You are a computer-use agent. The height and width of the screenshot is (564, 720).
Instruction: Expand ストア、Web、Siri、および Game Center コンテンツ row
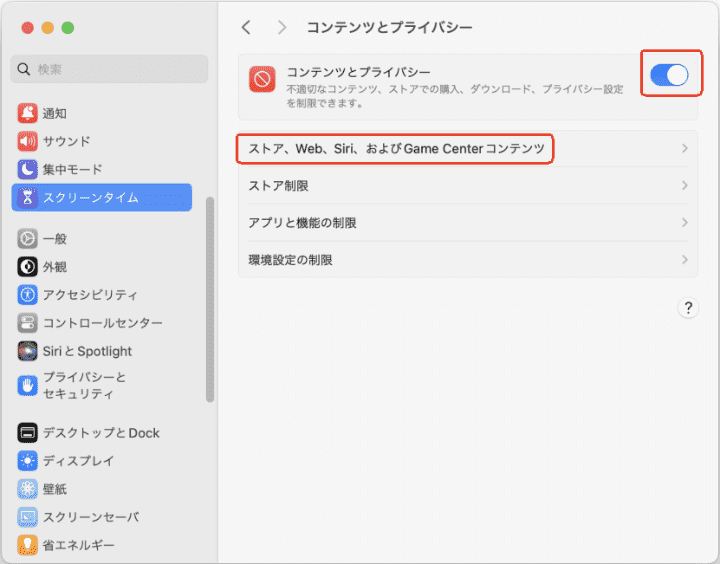(x=467, y=149)
